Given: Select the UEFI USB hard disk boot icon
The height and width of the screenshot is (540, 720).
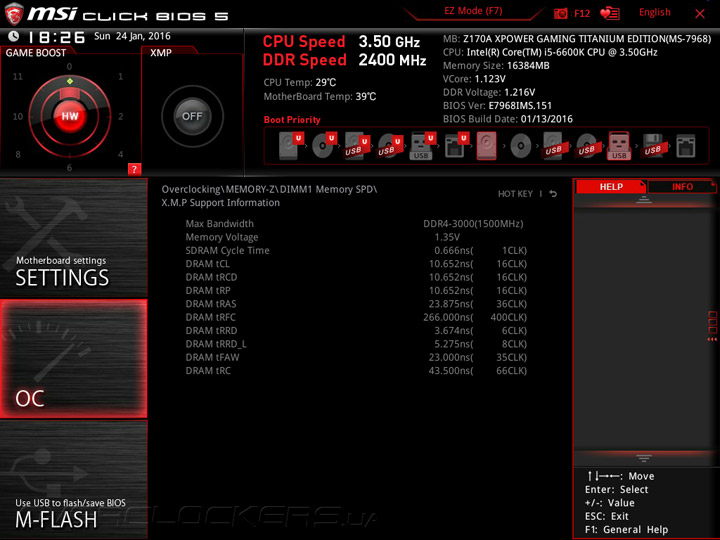Looking at the screenshot, I should [x=357, y=146].
